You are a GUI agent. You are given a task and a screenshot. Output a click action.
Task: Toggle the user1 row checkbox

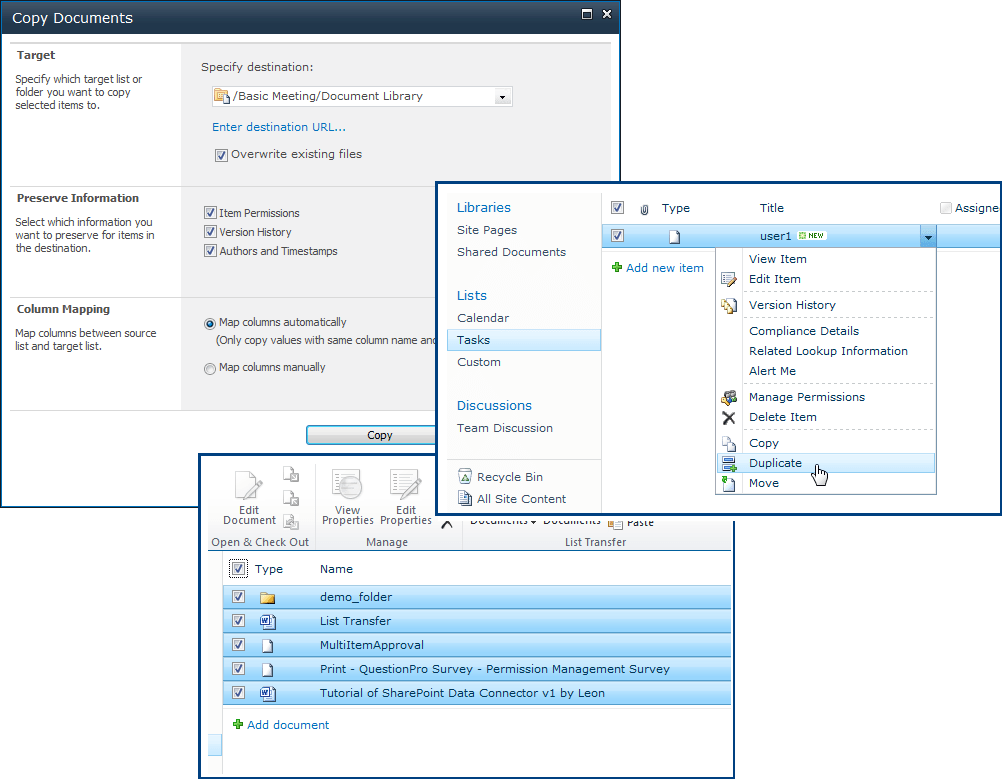point(617,235)
